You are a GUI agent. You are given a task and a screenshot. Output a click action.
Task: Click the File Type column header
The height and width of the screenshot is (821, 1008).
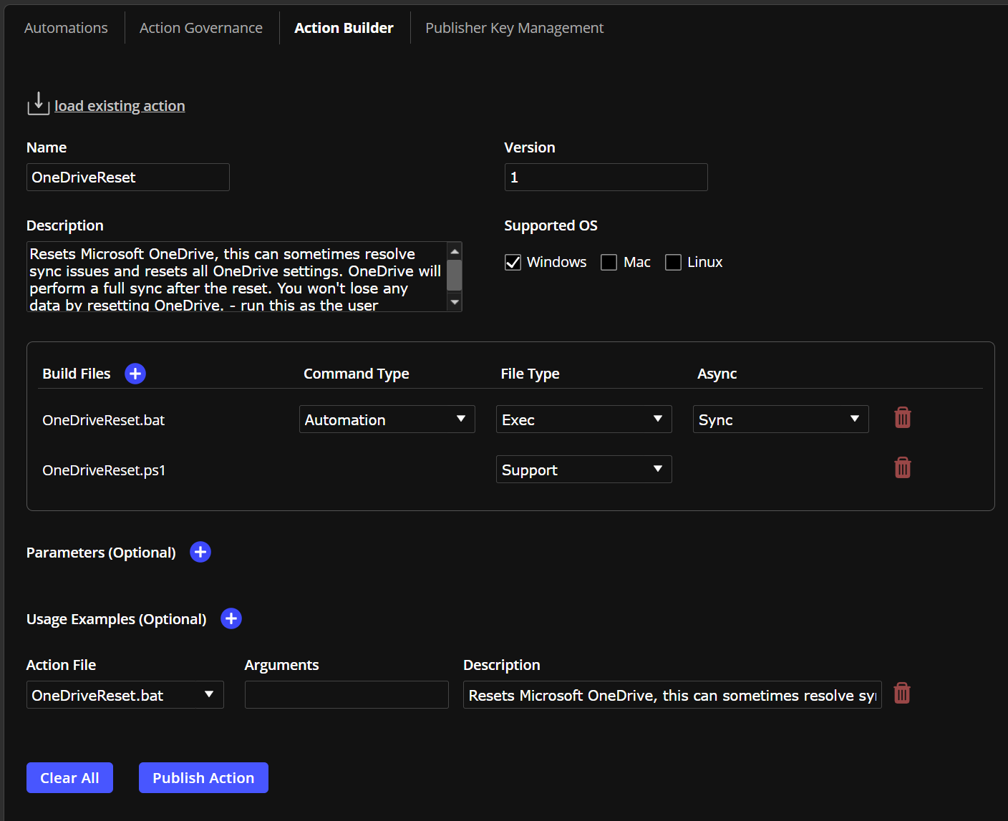point(530,374)
